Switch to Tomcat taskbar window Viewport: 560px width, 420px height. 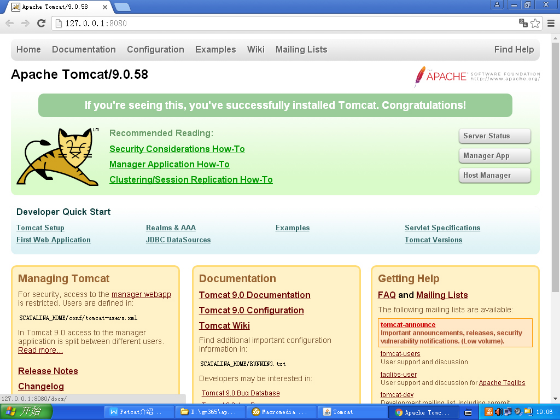click(352, 412)
